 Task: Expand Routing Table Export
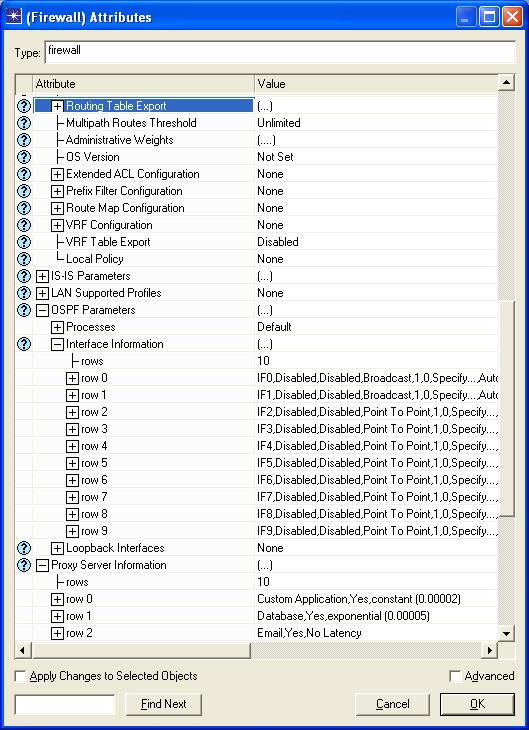pos(57,106)
